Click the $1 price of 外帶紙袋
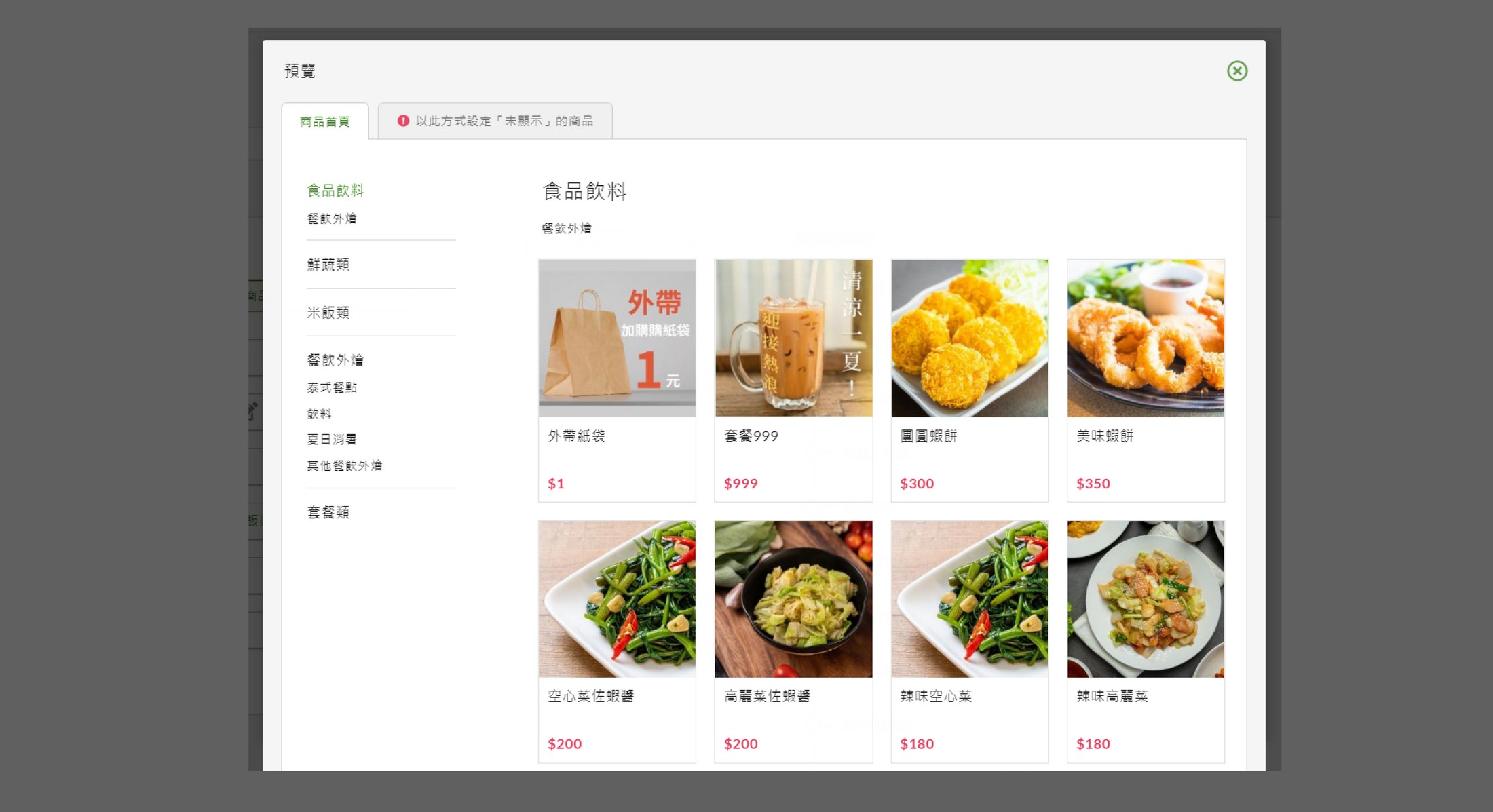Screen dimensions: 1493x812 click(x=556, y=484)
